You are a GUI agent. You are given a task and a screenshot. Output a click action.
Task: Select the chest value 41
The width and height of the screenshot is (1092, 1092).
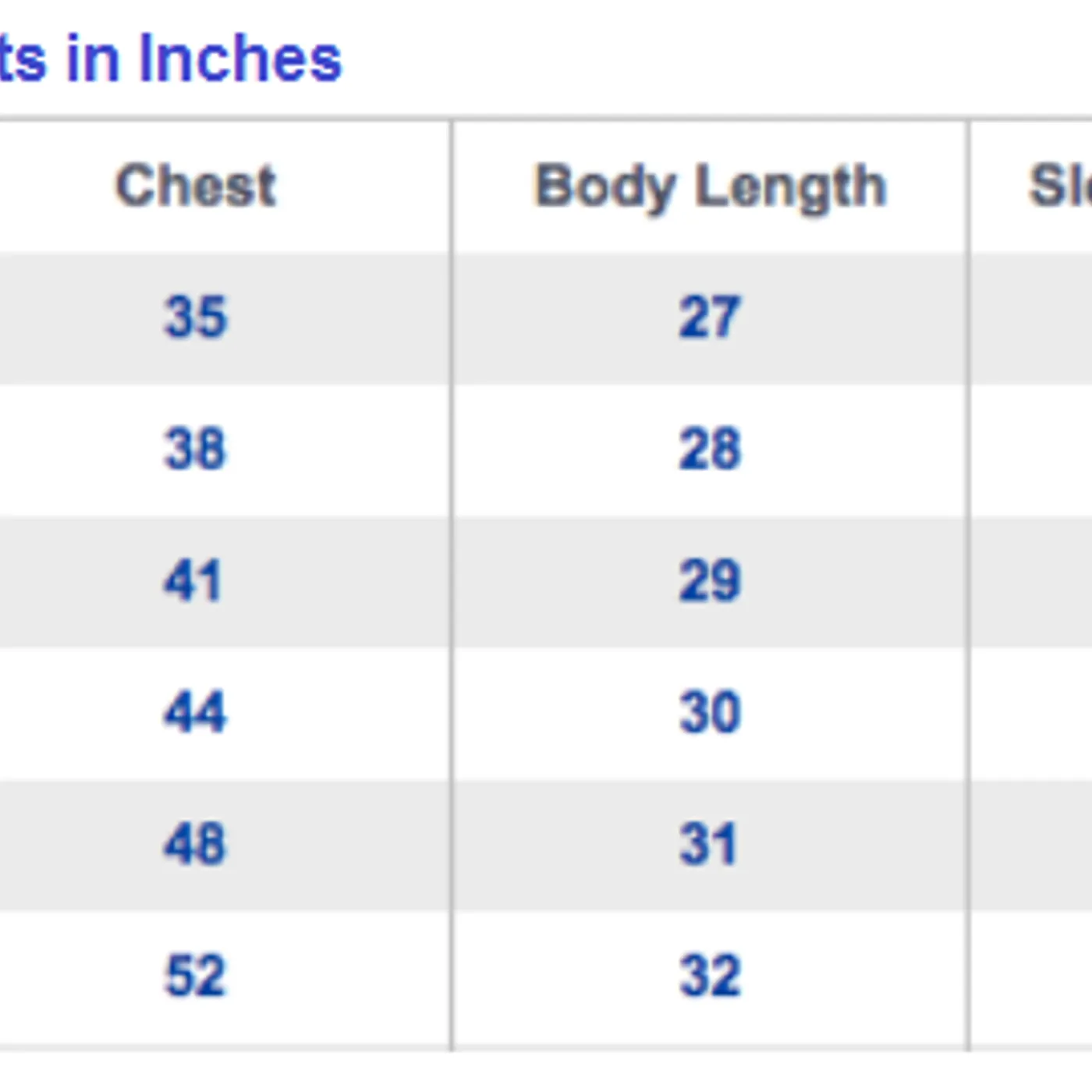tap(193, 581)
